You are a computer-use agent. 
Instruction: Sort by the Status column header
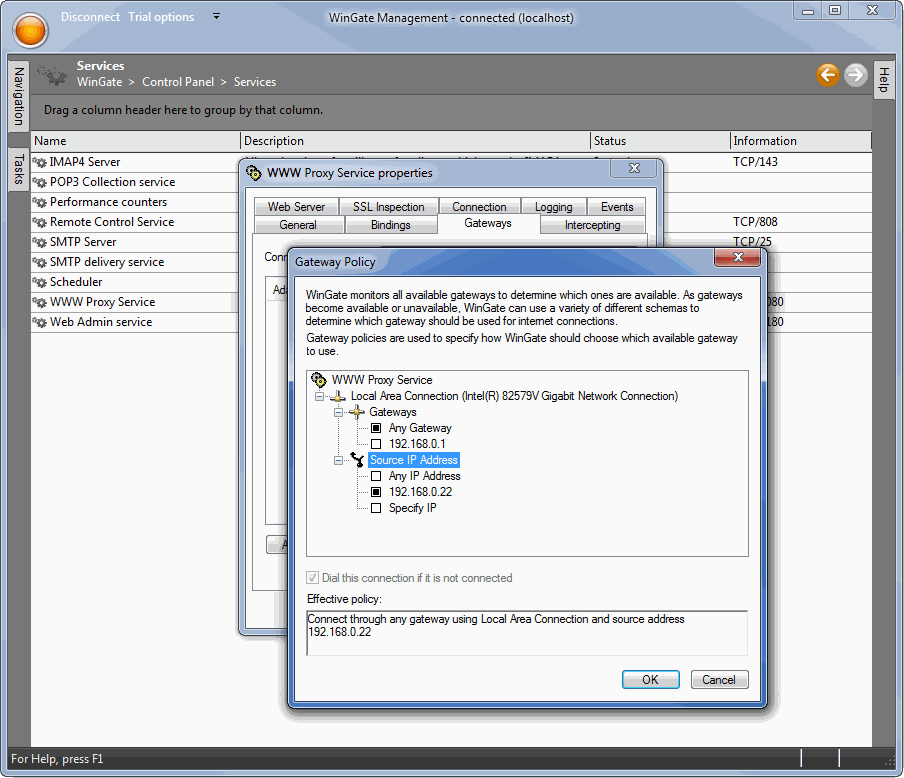click(x=661, y=141)
